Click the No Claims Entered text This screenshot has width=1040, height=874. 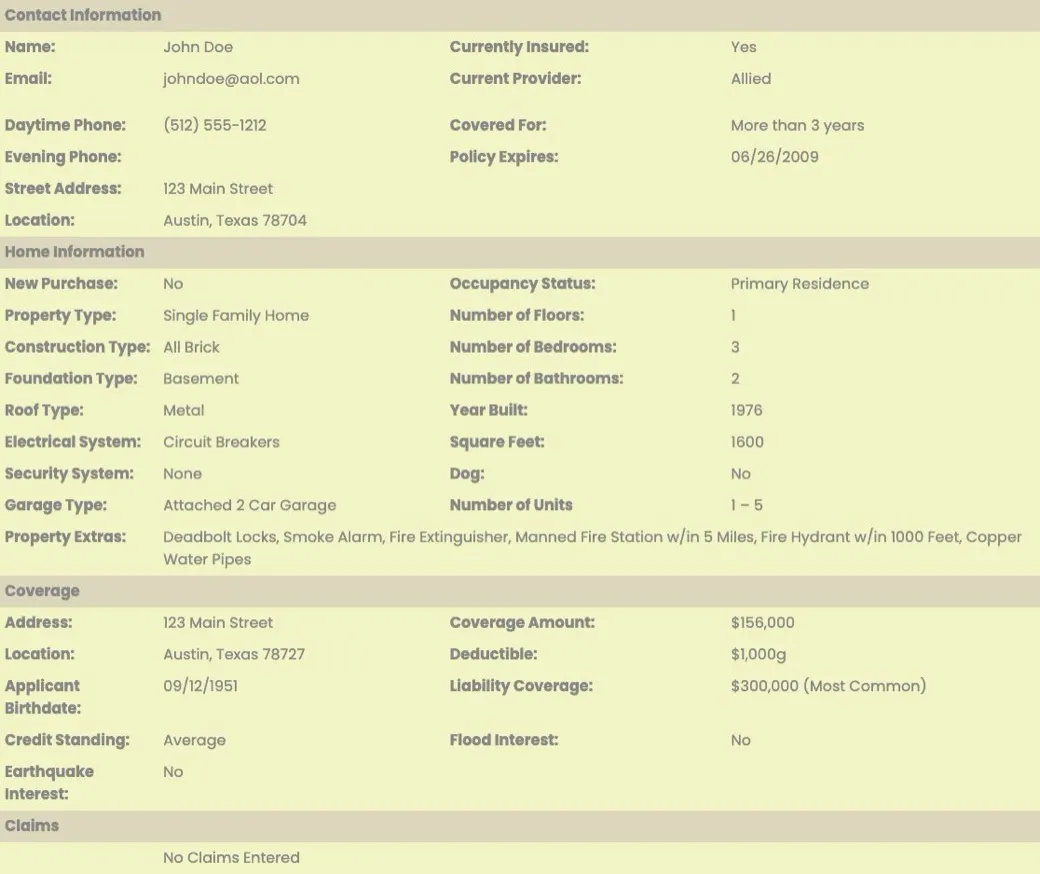[x=231, y=858]
